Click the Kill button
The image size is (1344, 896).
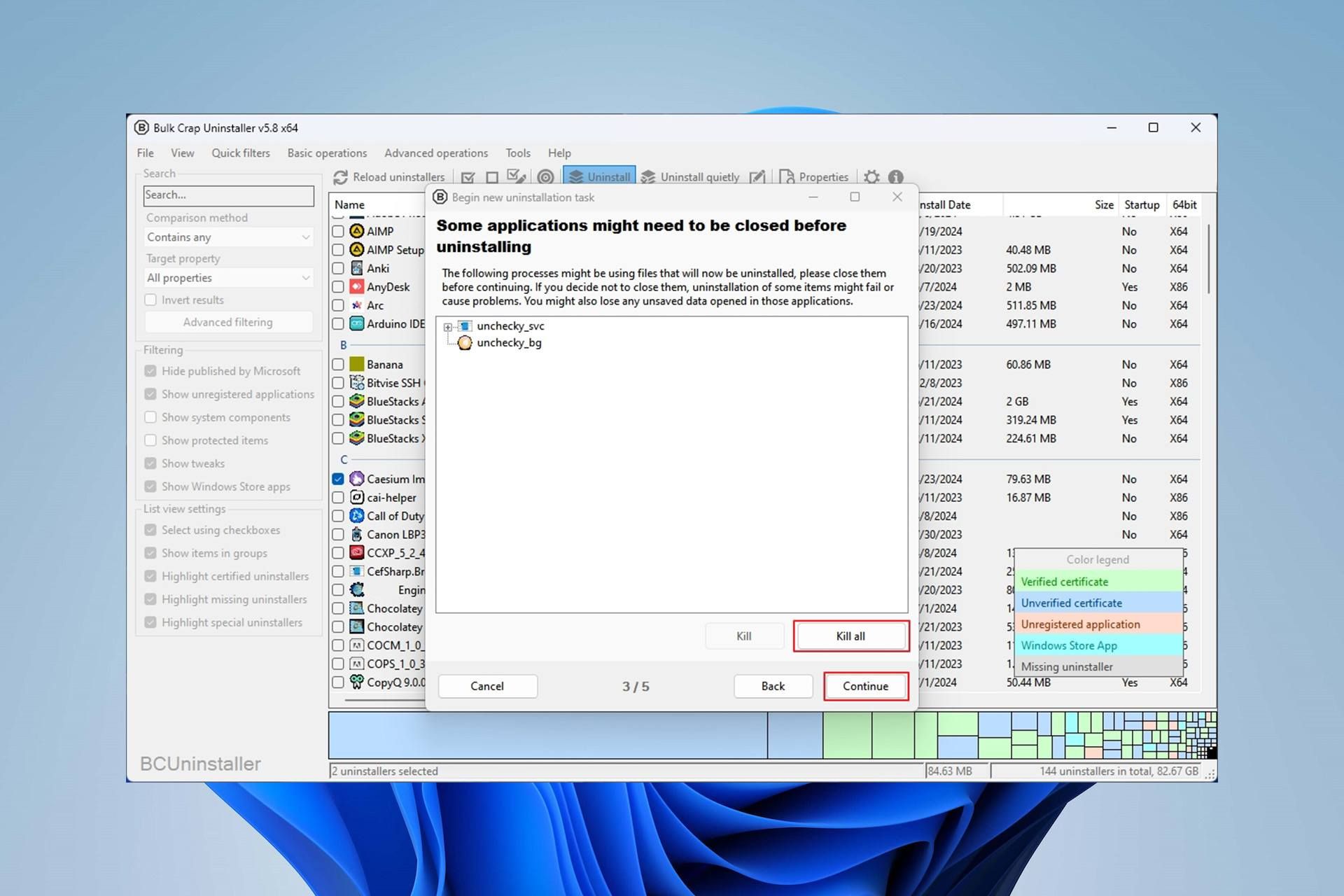pos(744,636)
